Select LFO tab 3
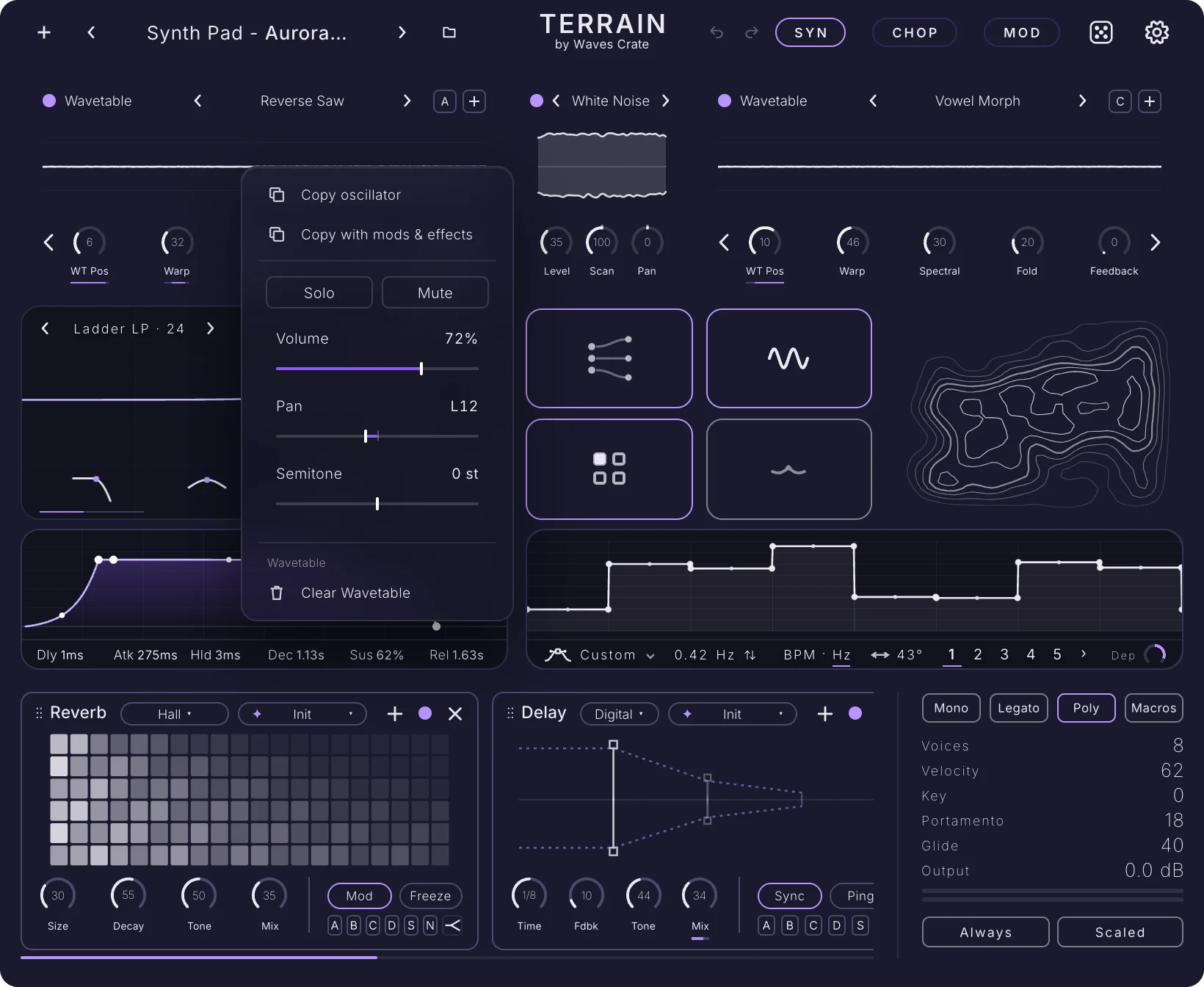Viewport: 1204px width, 987px height. click(1004, 654)
